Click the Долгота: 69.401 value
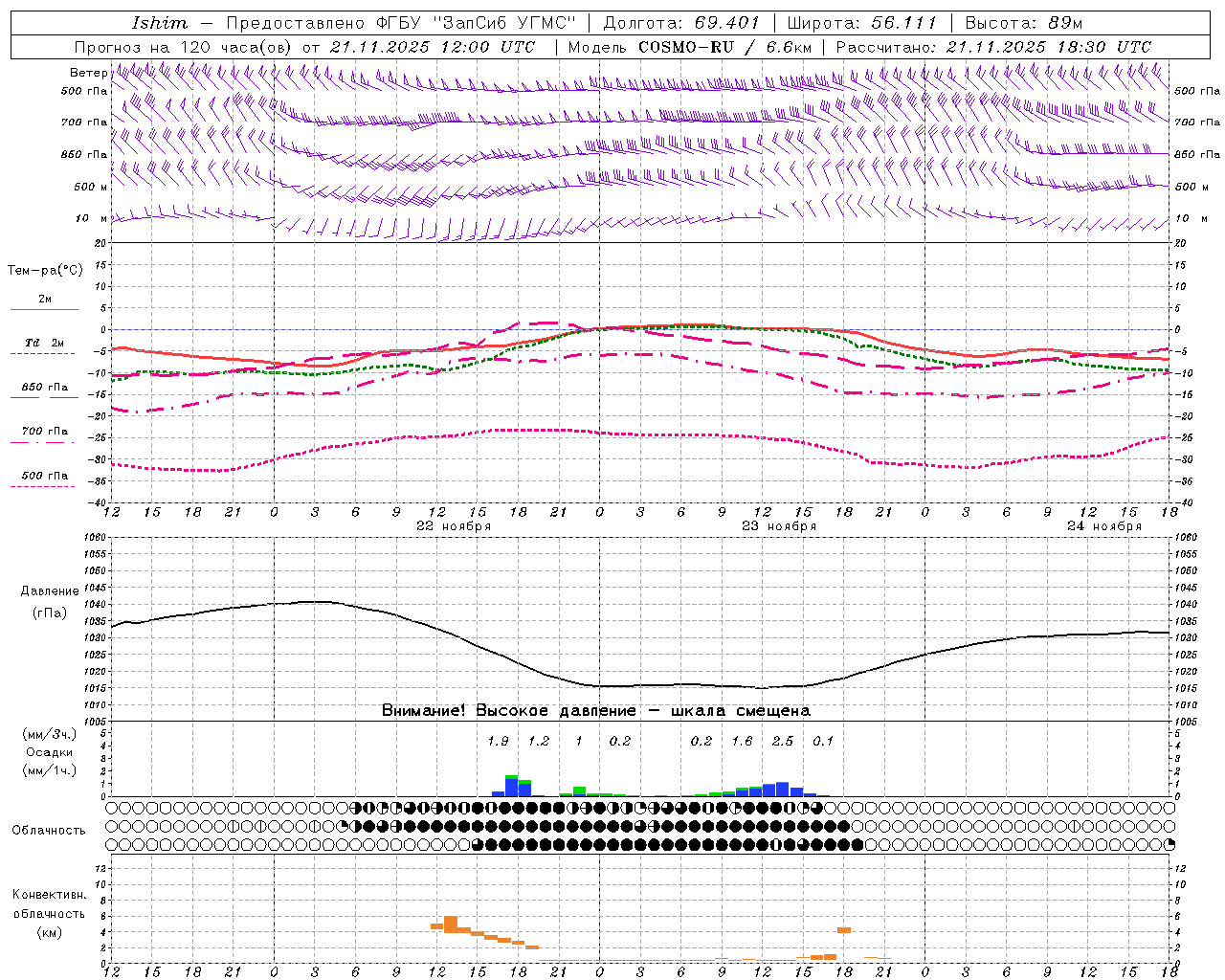 click(681, 22)
